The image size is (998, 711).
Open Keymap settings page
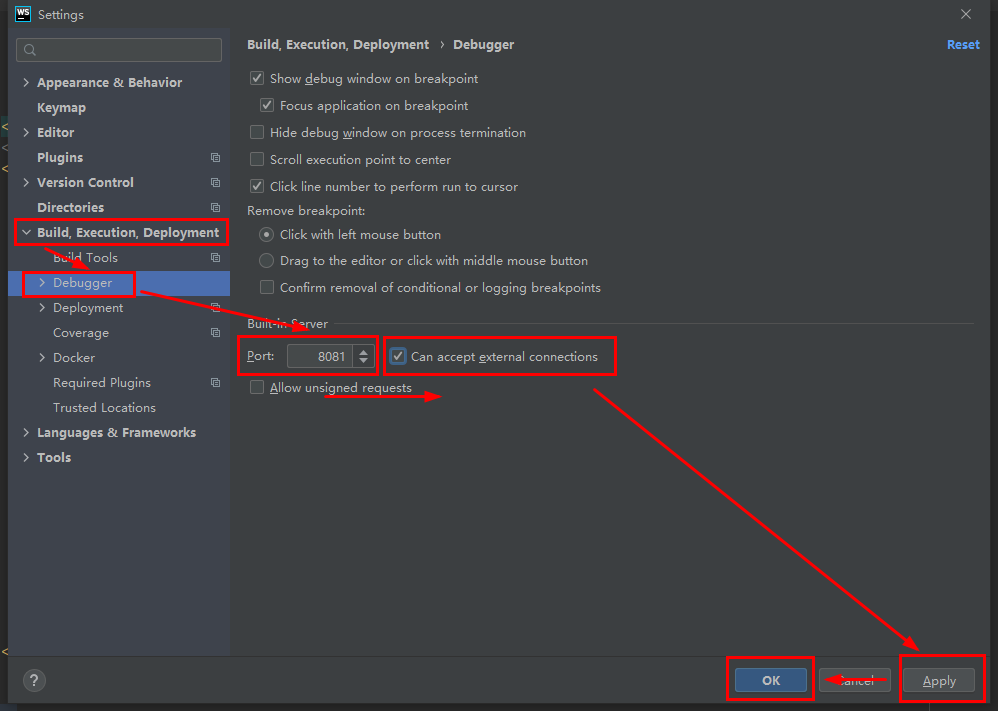coord(61,107)
